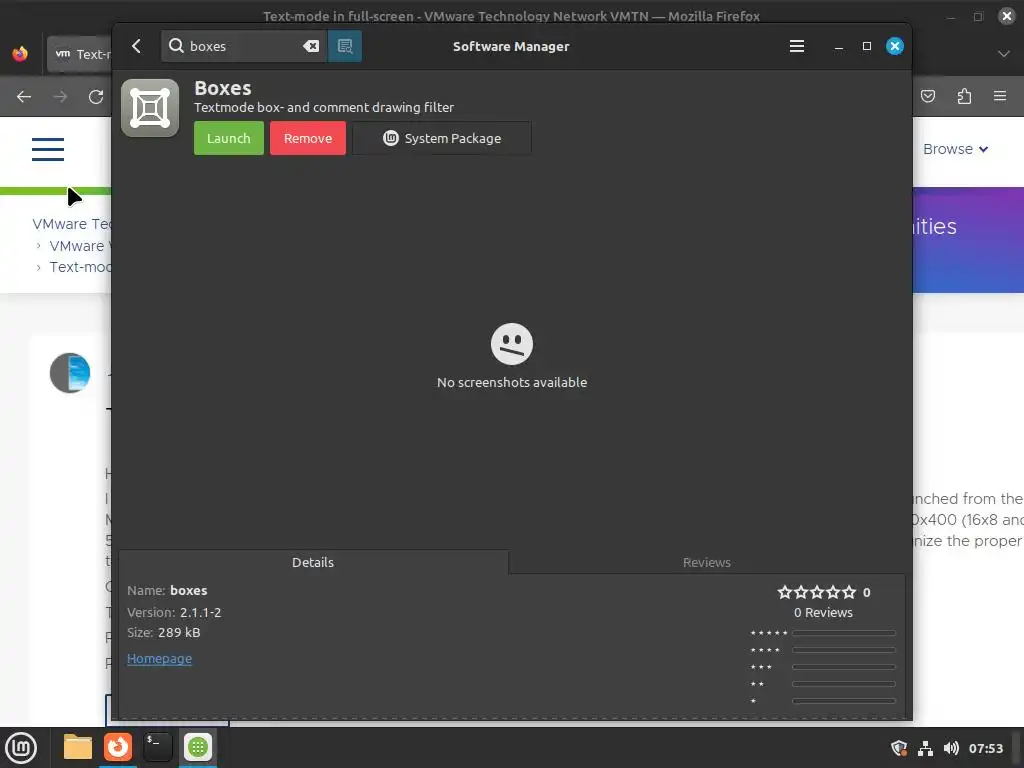Maximize the Software Manager window

point(867,46)
